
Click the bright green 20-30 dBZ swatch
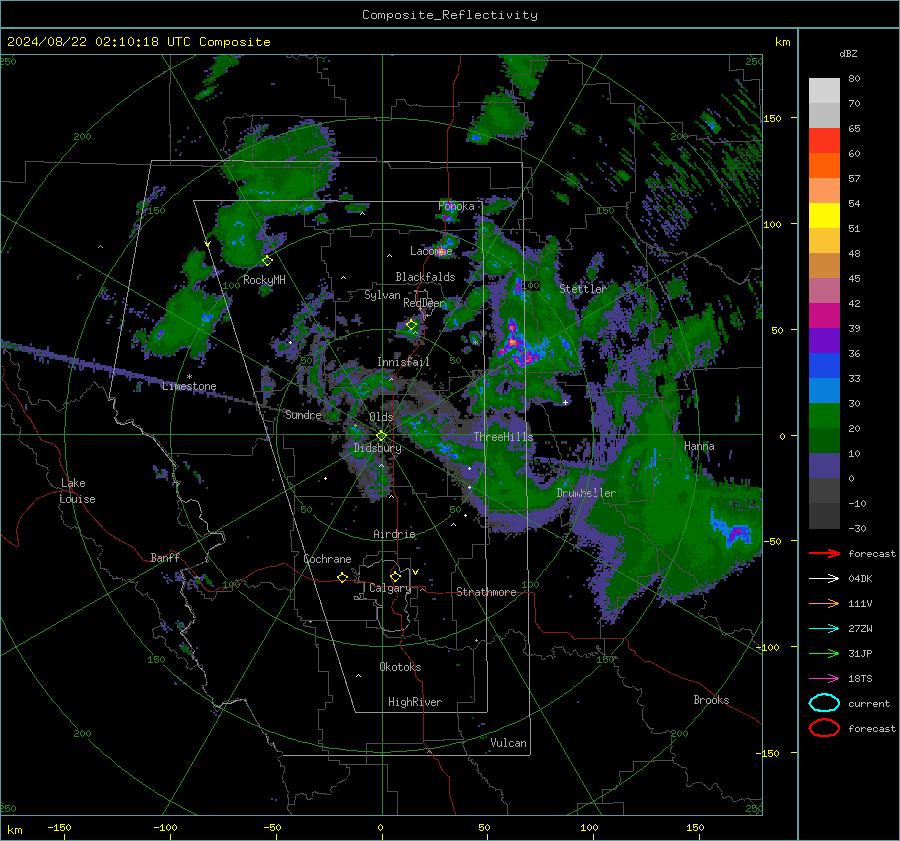(824, 416)
